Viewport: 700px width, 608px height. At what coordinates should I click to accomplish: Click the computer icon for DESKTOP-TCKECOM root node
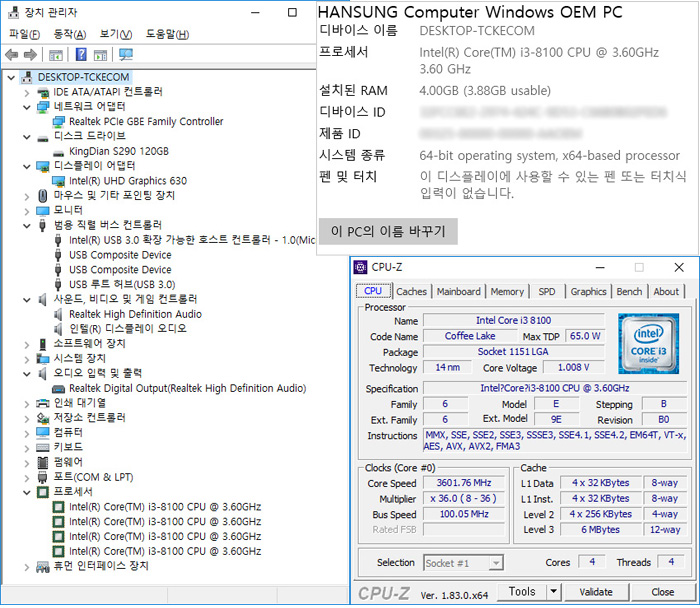(x=27, y=77)
